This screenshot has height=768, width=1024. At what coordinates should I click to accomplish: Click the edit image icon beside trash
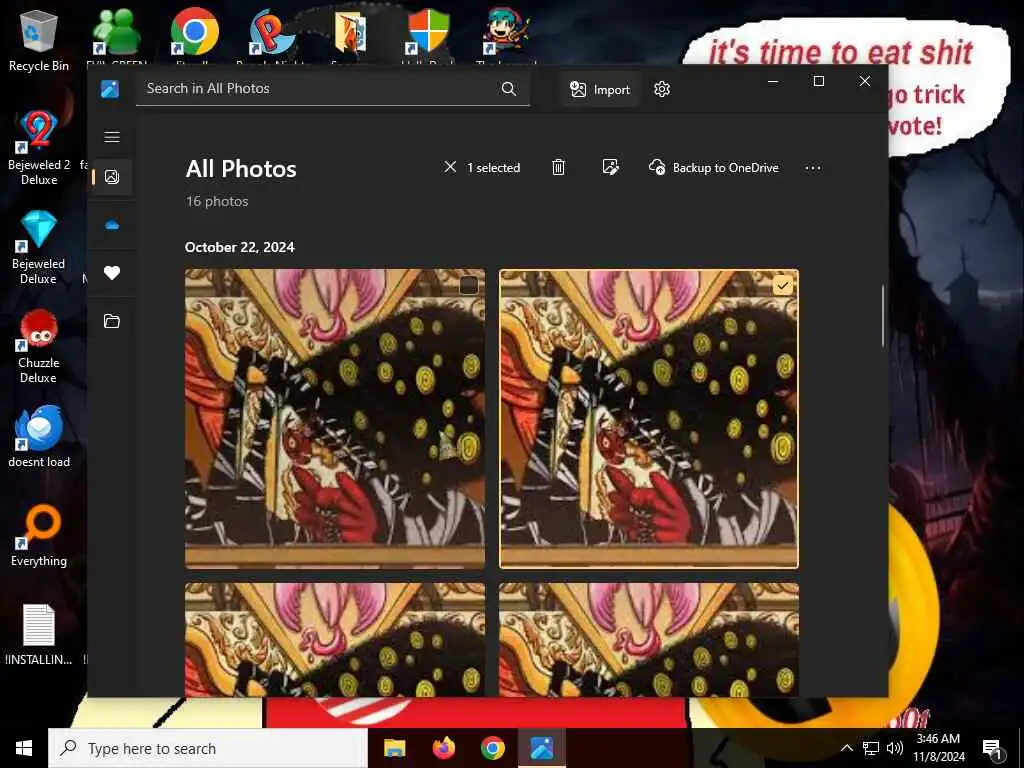point(611,167)
